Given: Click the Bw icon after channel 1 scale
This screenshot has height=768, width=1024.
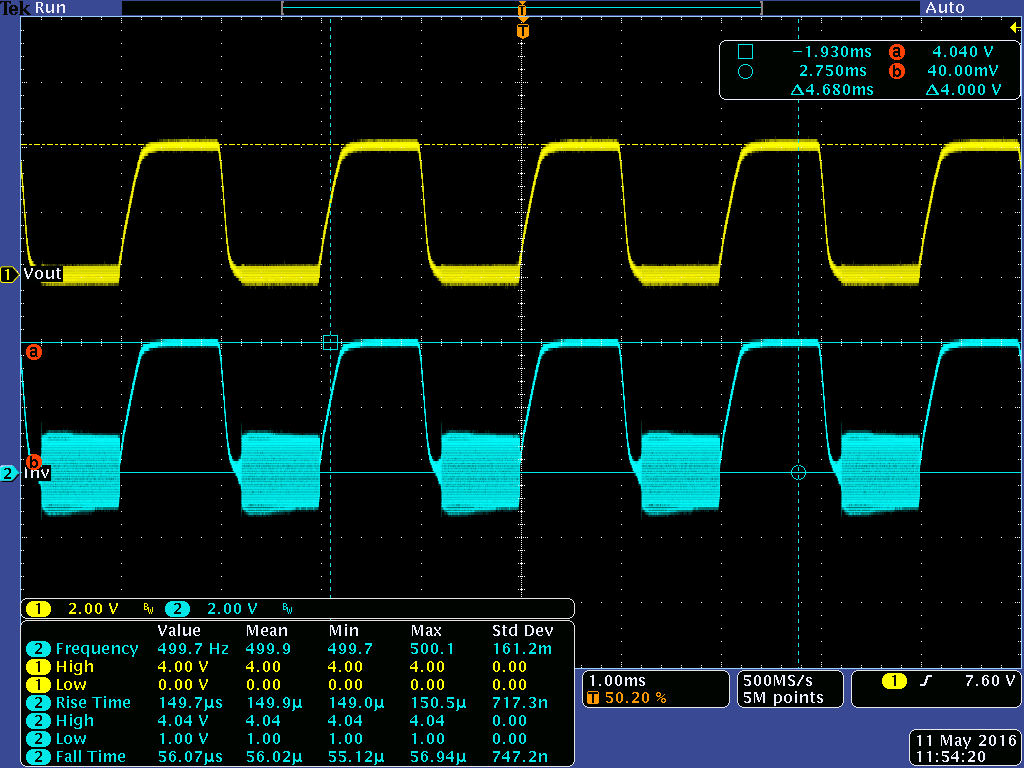Looking at the screenshot, I should click(x=149, y=610).
